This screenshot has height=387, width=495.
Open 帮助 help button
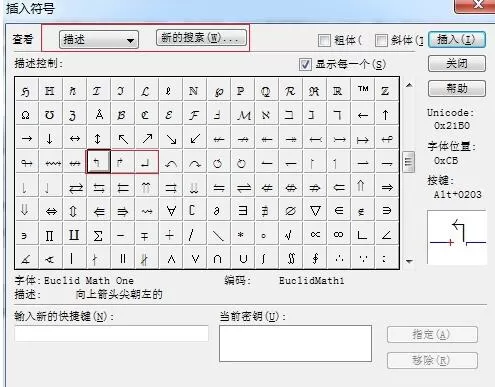click(x=457, y=88)
